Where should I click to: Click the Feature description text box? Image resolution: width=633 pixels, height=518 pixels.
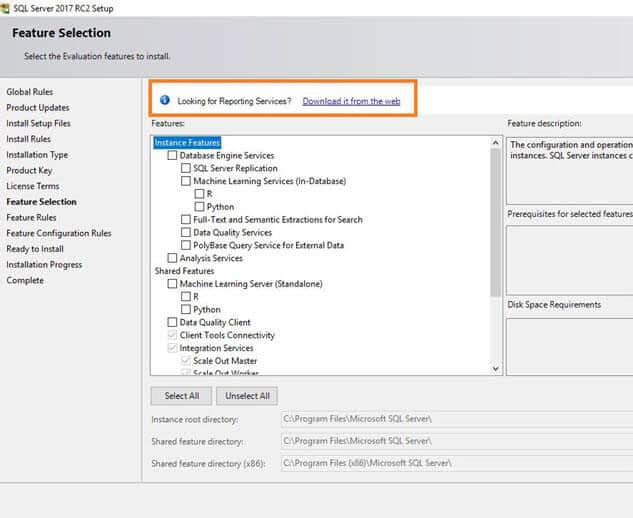point(570,171)
